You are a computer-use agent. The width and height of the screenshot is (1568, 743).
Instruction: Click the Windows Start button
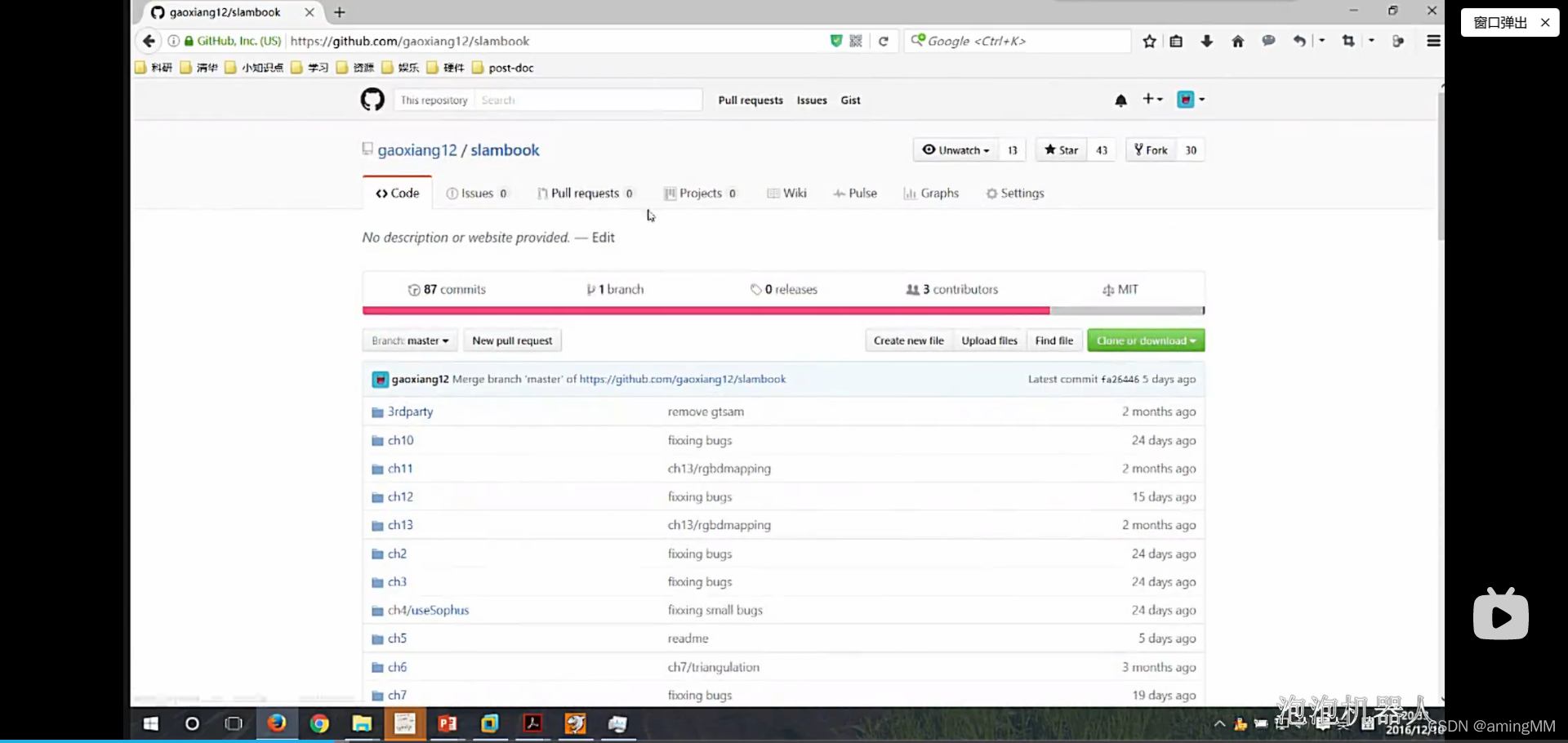[x=151, y=723]
